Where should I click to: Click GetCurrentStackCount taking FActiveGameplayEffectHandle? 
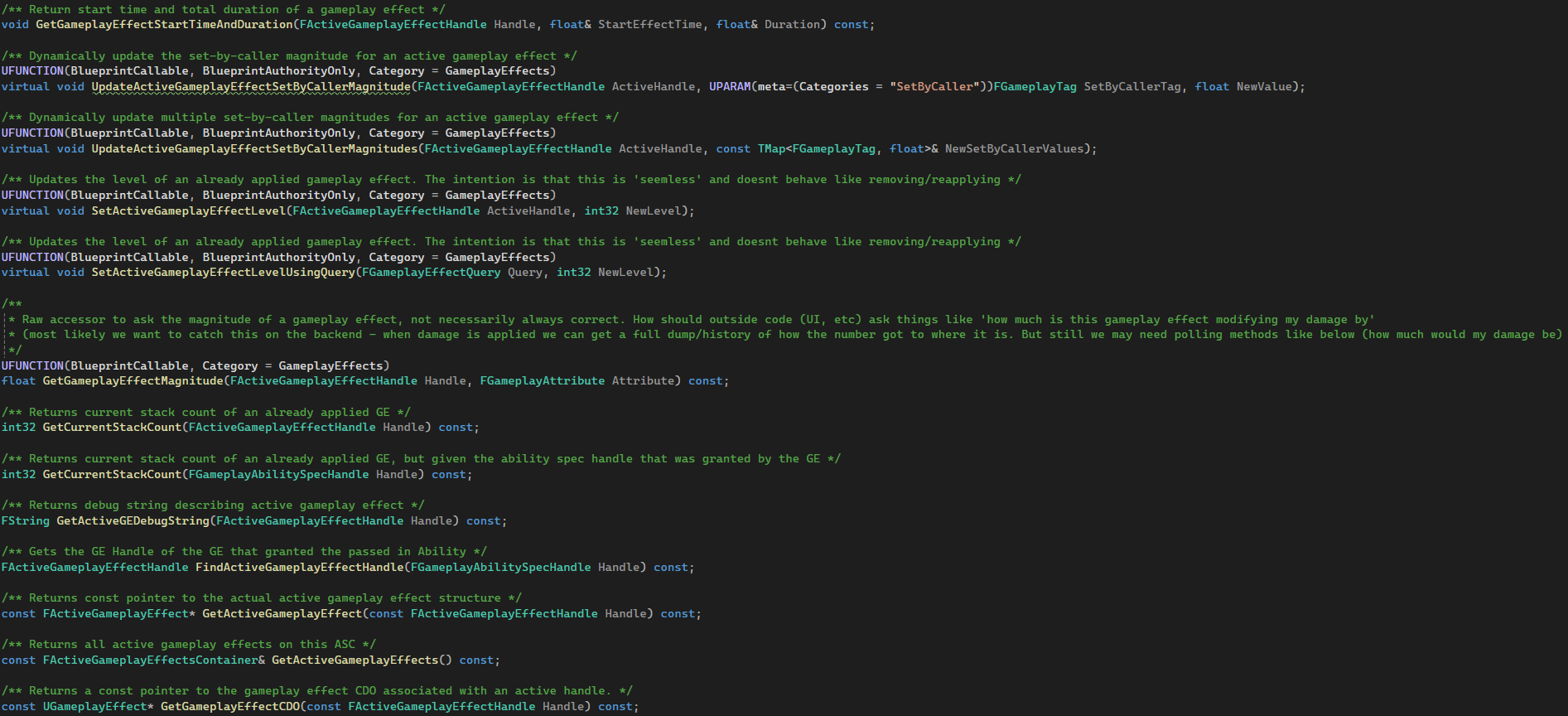112,428
